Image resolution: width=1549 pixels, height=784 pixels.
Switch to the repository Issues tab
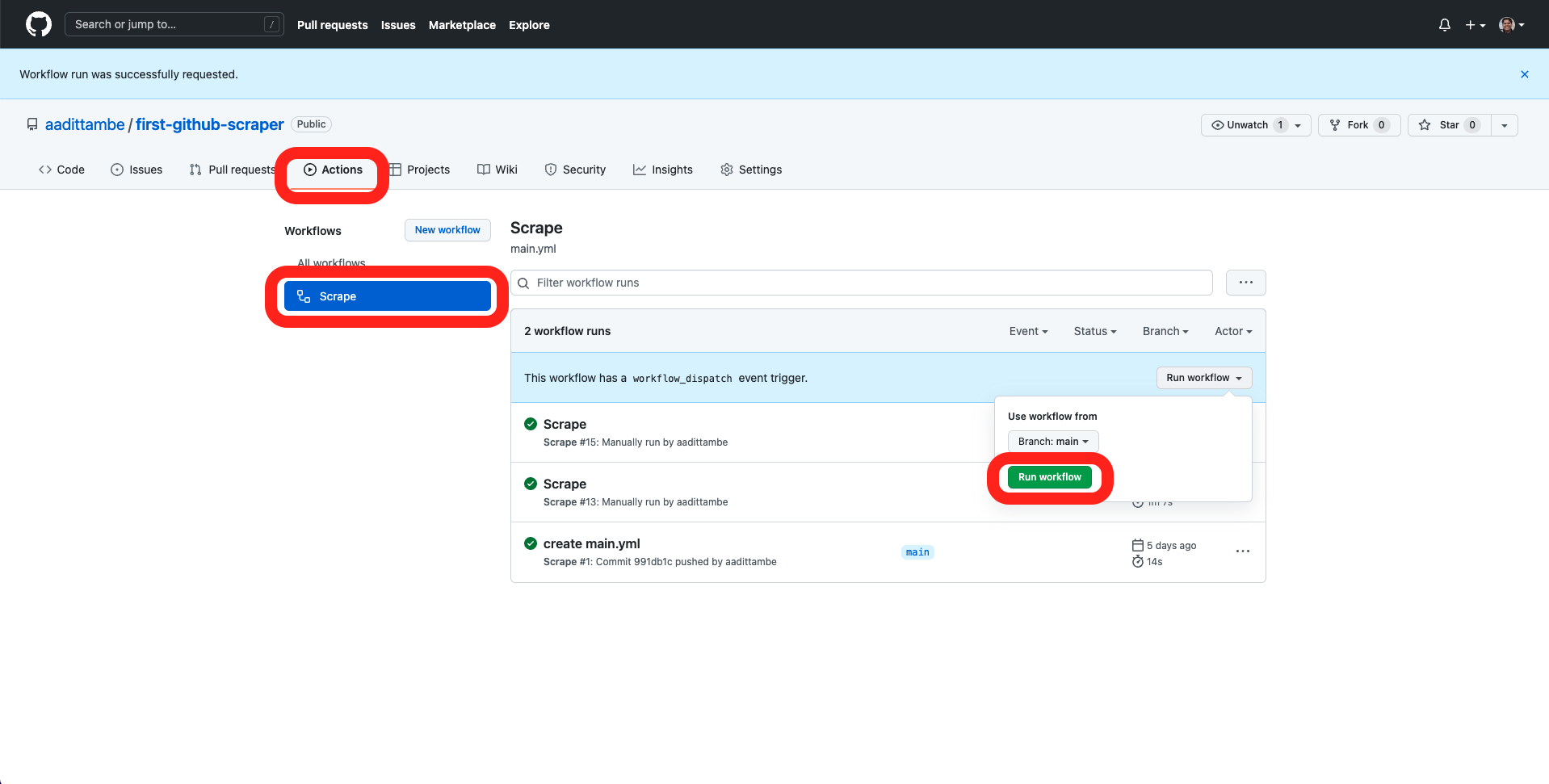coord(136,170)
